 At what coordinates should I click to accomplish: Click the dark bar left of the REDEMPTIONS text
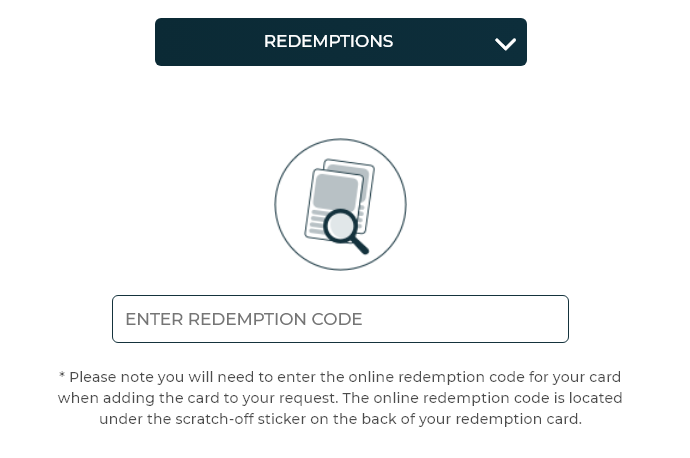[x=209, y=42]
